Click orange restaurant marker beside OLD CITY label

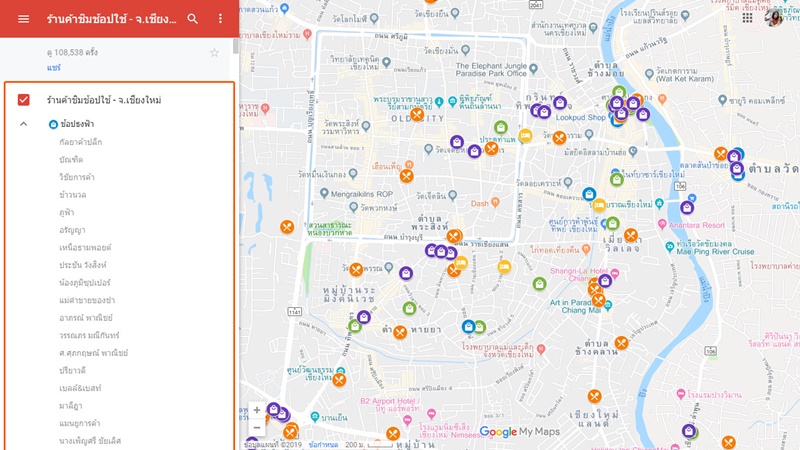417,114
